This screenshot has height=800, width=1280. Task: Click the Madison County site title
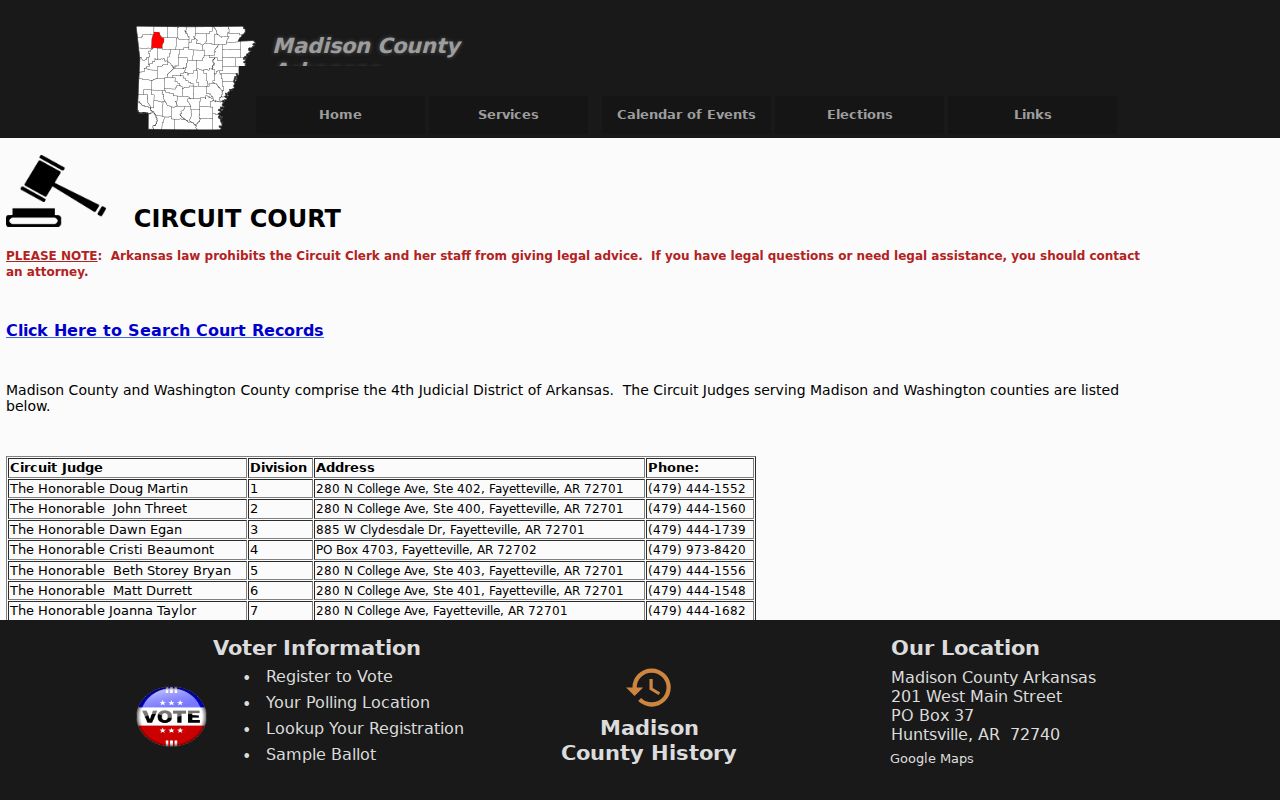point(367,46)
